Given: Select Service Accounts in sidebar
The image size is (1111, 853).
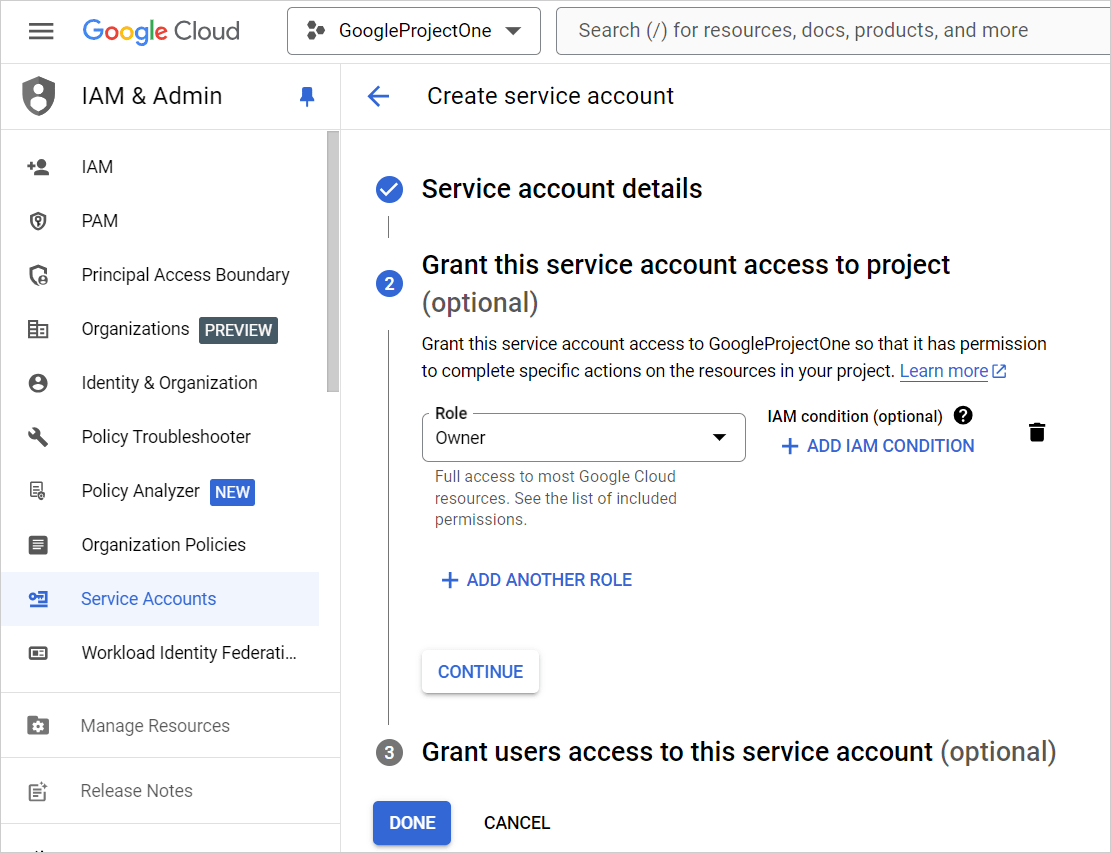Looking at the screenshot, I should [x=159, y=599].
